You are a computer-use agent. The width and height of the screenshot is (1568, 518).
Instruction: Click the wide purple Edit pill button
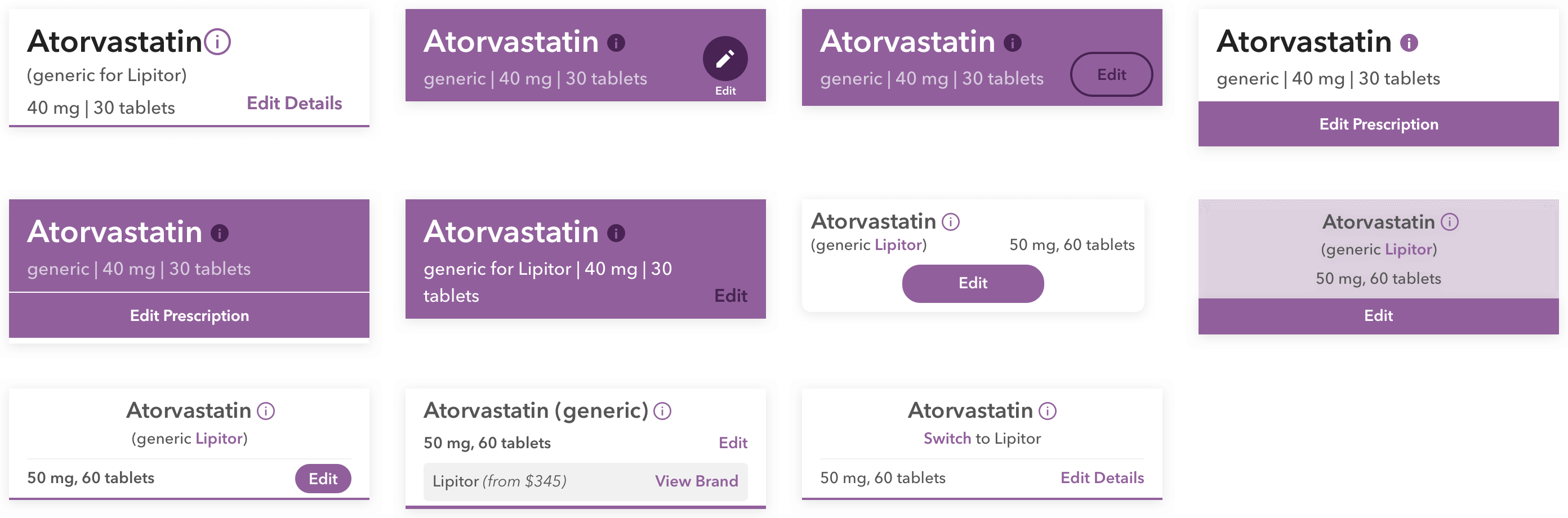pos(973,283)
